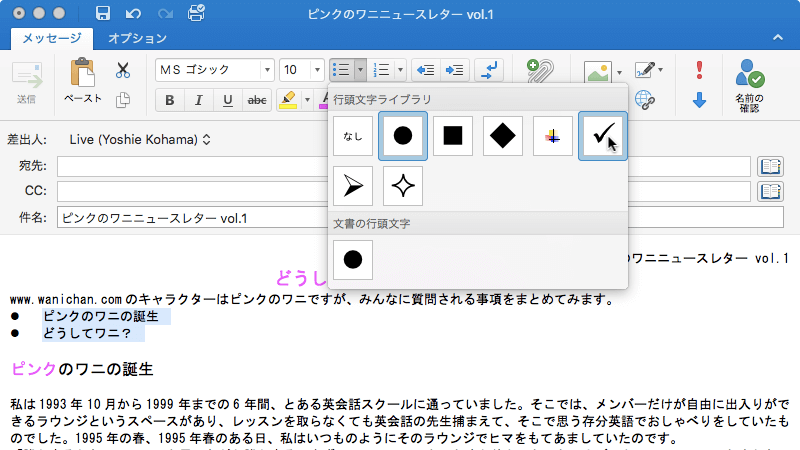Select round bullet under 文書の行頭文字
The image size is (800, 450).
(353, 260)
